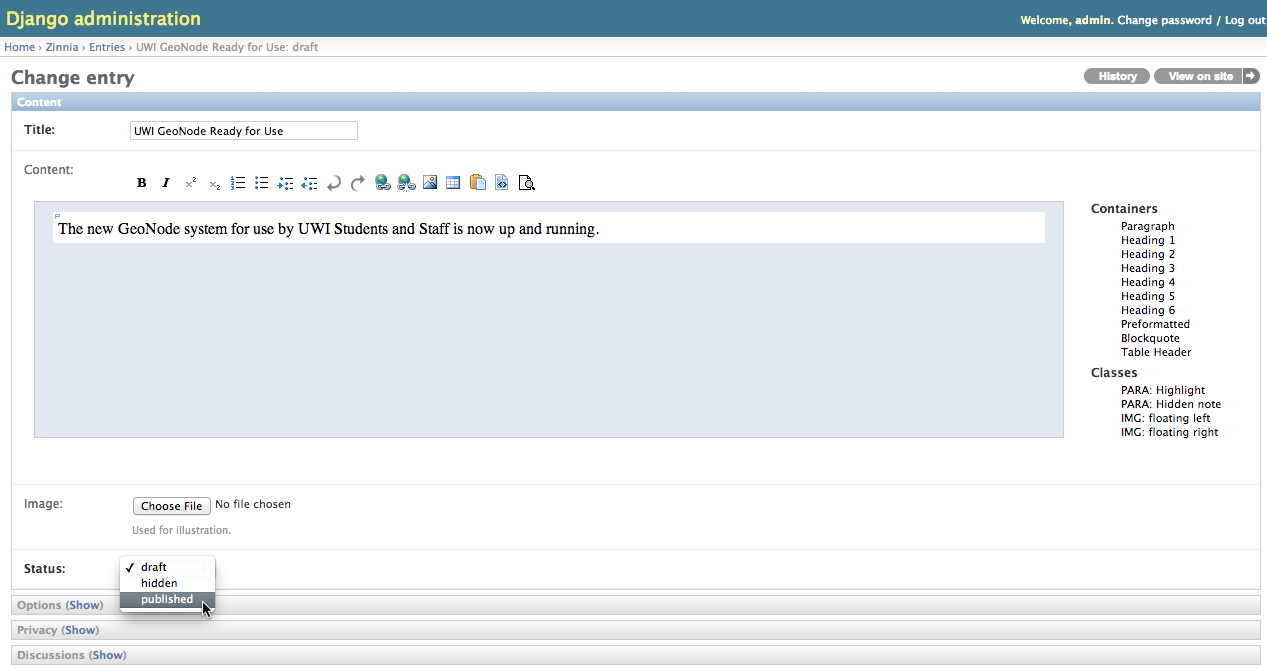Remove hyperlink with the unlink icon
This screenshot has width=1267, height=669.
coord(406,183)
